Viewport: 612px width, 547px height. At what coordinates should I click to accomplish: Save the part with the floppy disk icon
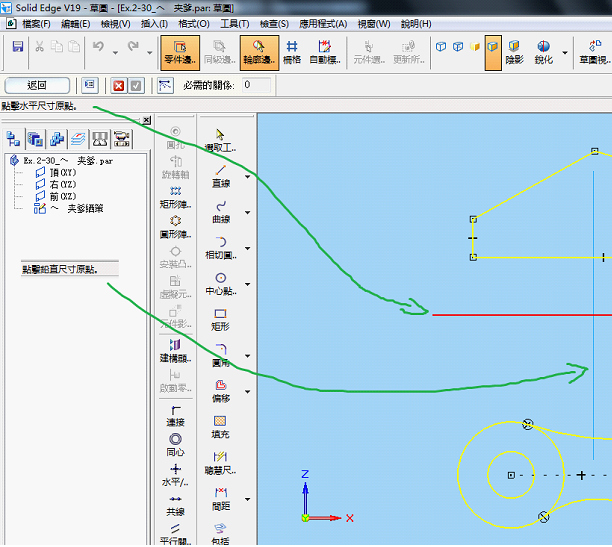coord(18,46)
